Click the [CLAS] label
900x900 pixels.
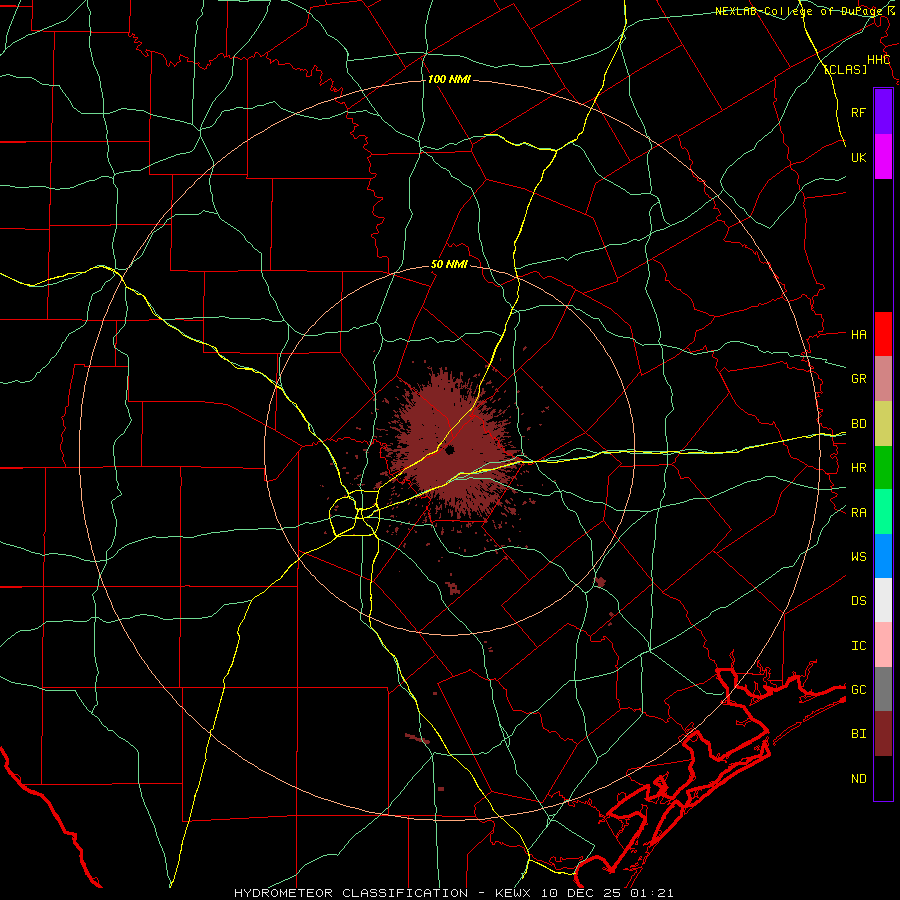coord(845,69)
